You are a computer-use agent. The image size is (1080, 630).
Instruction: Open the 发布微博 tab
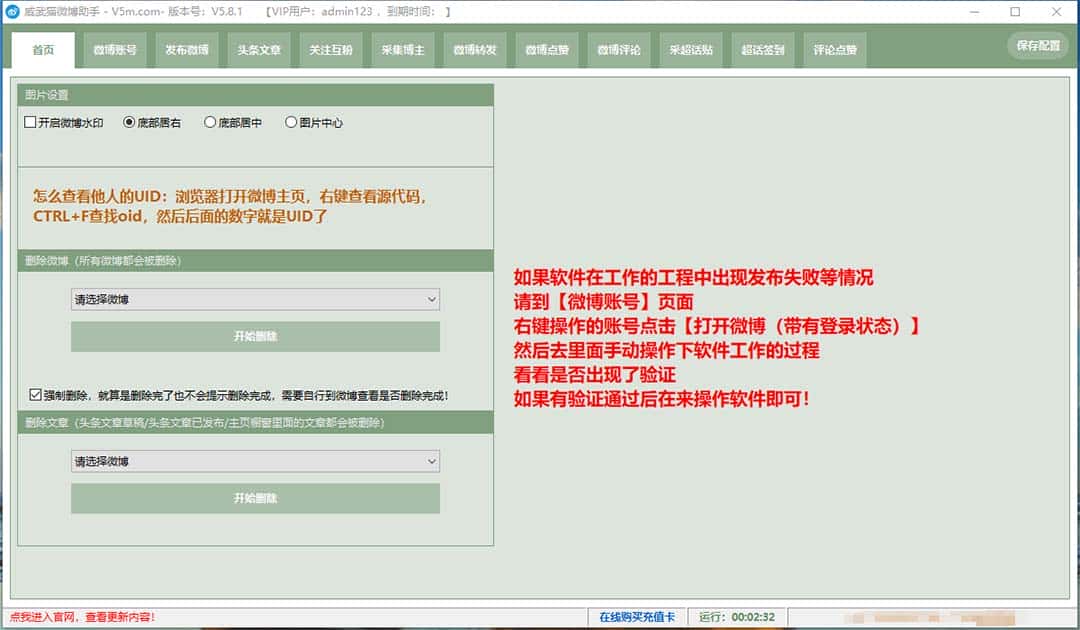tap(186, 49)
